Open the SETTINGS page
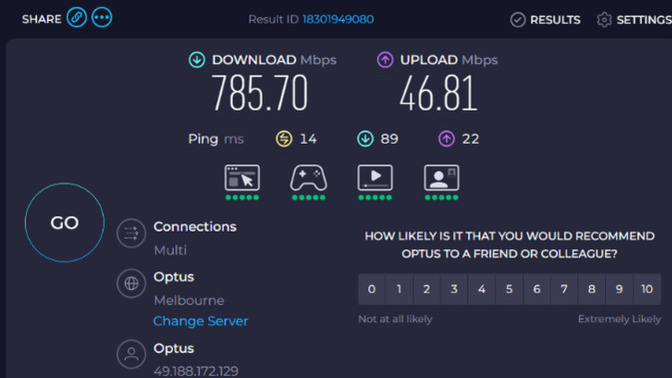 coord(644,20)
